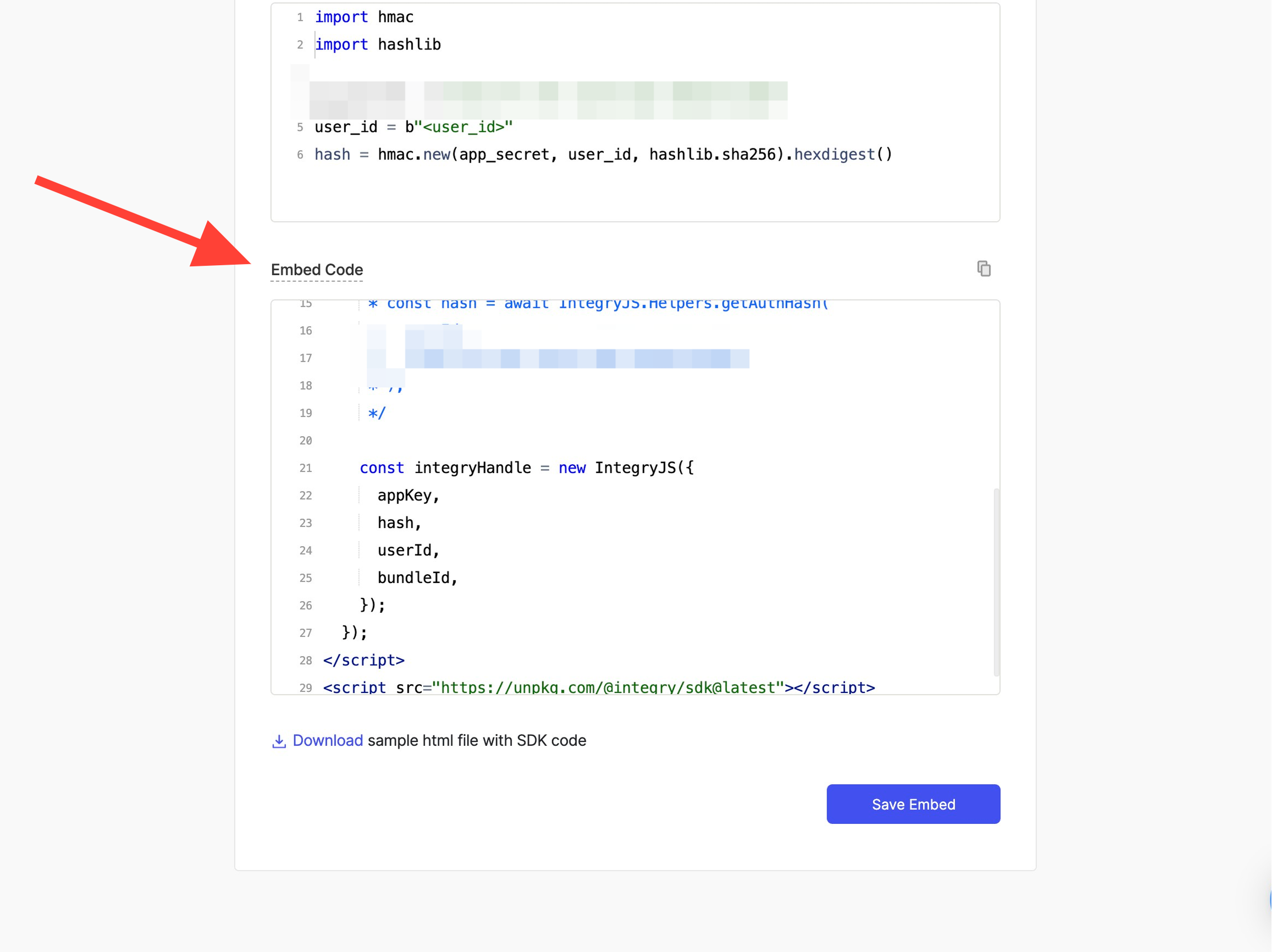Click line 'import hmac' in Python snippet
The width and height of the screenshot is (1272, 952).
pyautogui.click(x=364, y=17)
